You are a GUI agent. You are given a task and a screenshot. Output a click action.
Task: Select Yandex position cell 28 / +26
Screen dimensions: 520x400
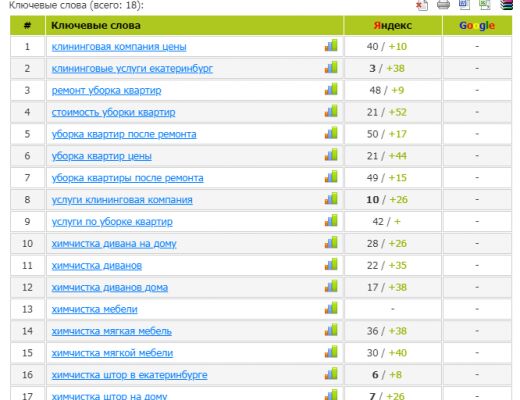pyautogui.click(x=393, y=243)
